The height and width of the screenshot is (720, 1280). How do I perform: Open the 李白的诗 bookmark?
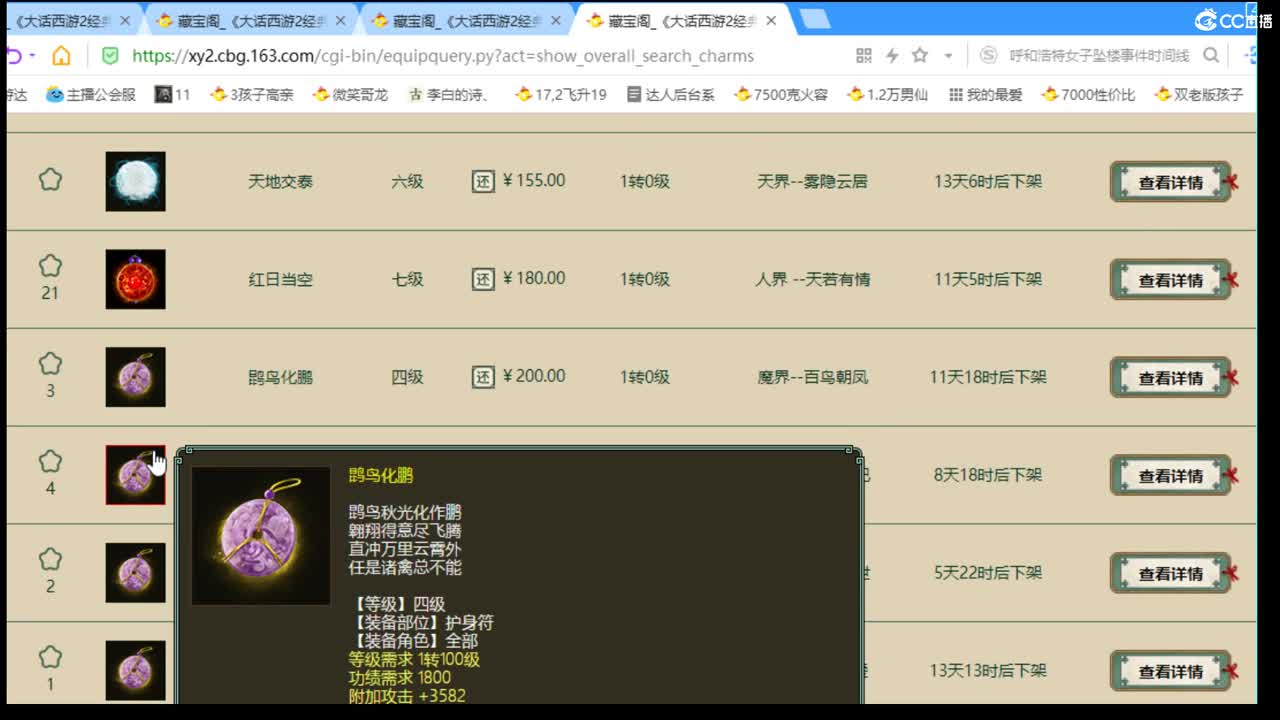click(448, 94)
